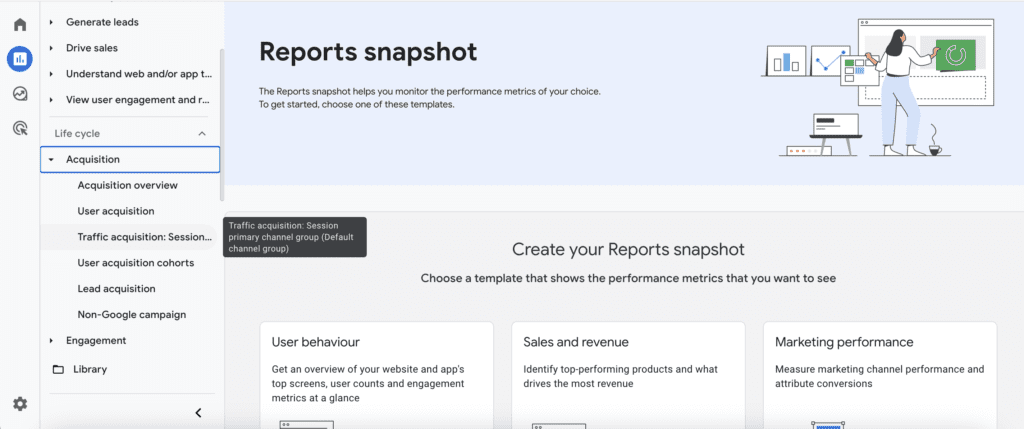Select the Lead acquisition report
1024x429 pixels.
point(116,289)
